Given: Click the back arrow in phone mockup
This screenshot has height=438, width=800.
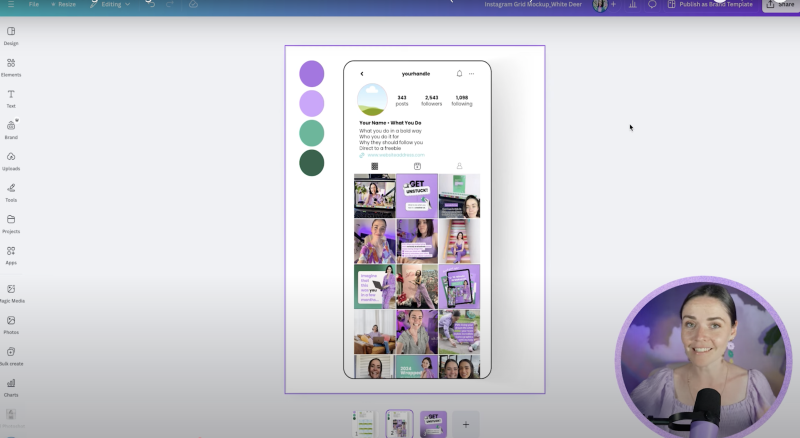Looking at the screenshot, I should (362, 74).
